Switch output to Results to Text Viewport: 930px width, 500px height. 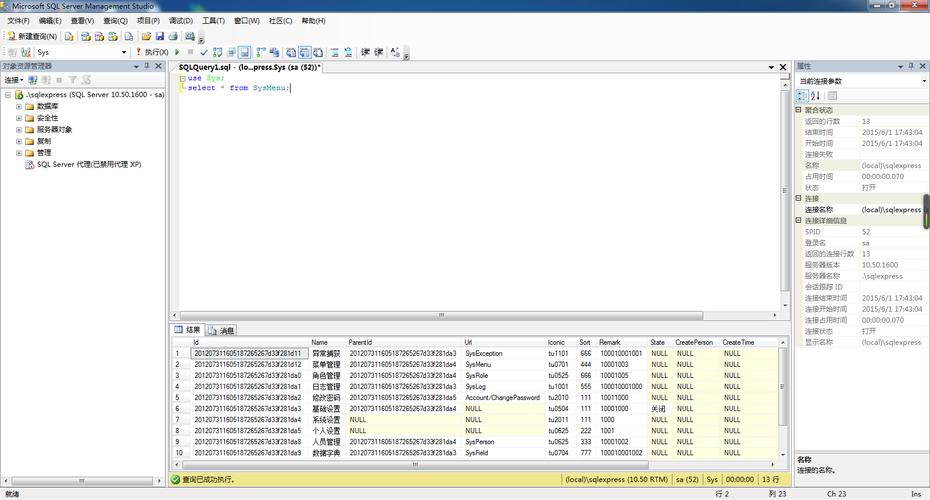[291, 52]
